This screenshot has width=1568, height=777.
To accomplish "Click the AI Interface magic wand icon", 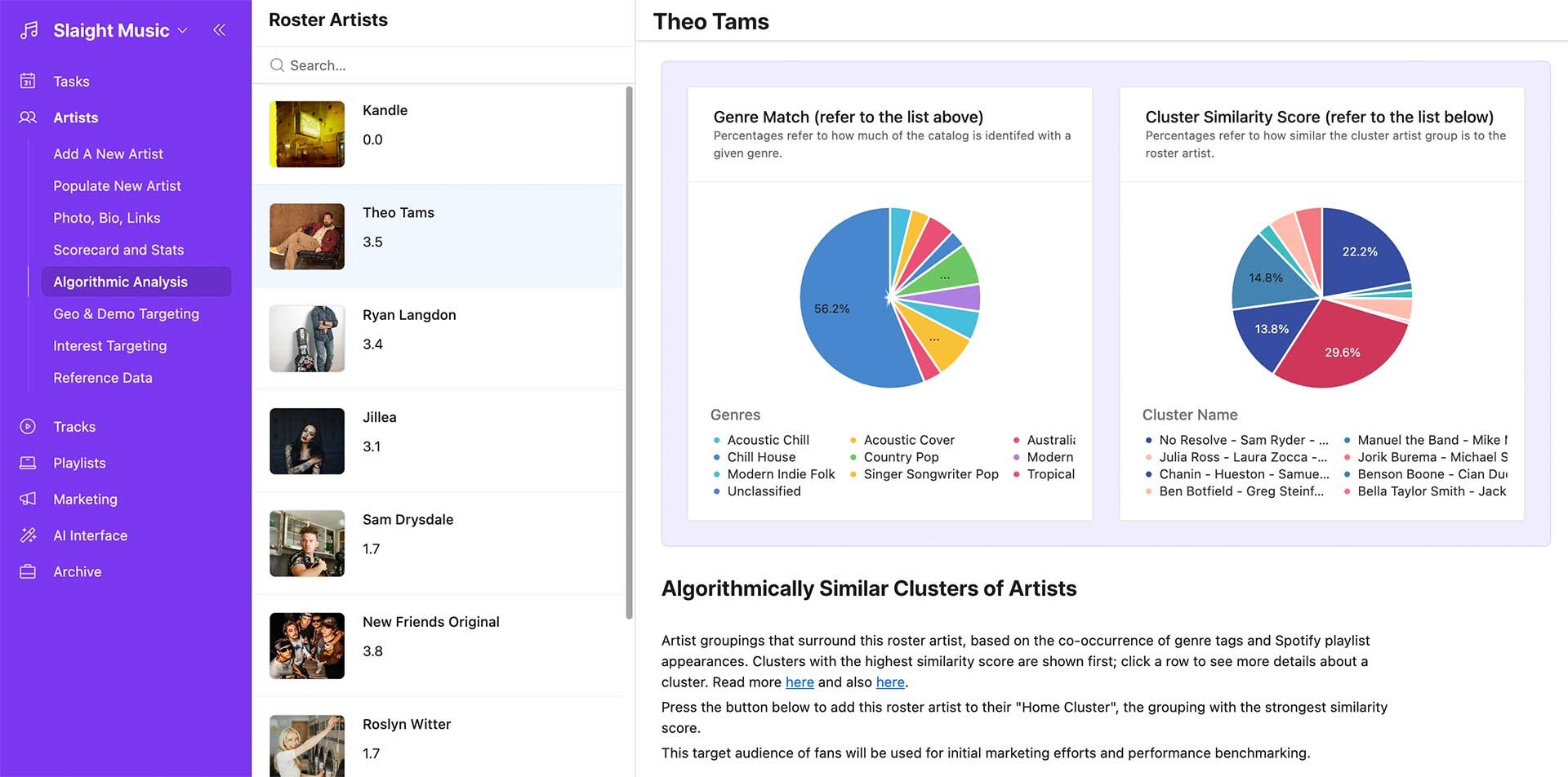I will point(28,535).
